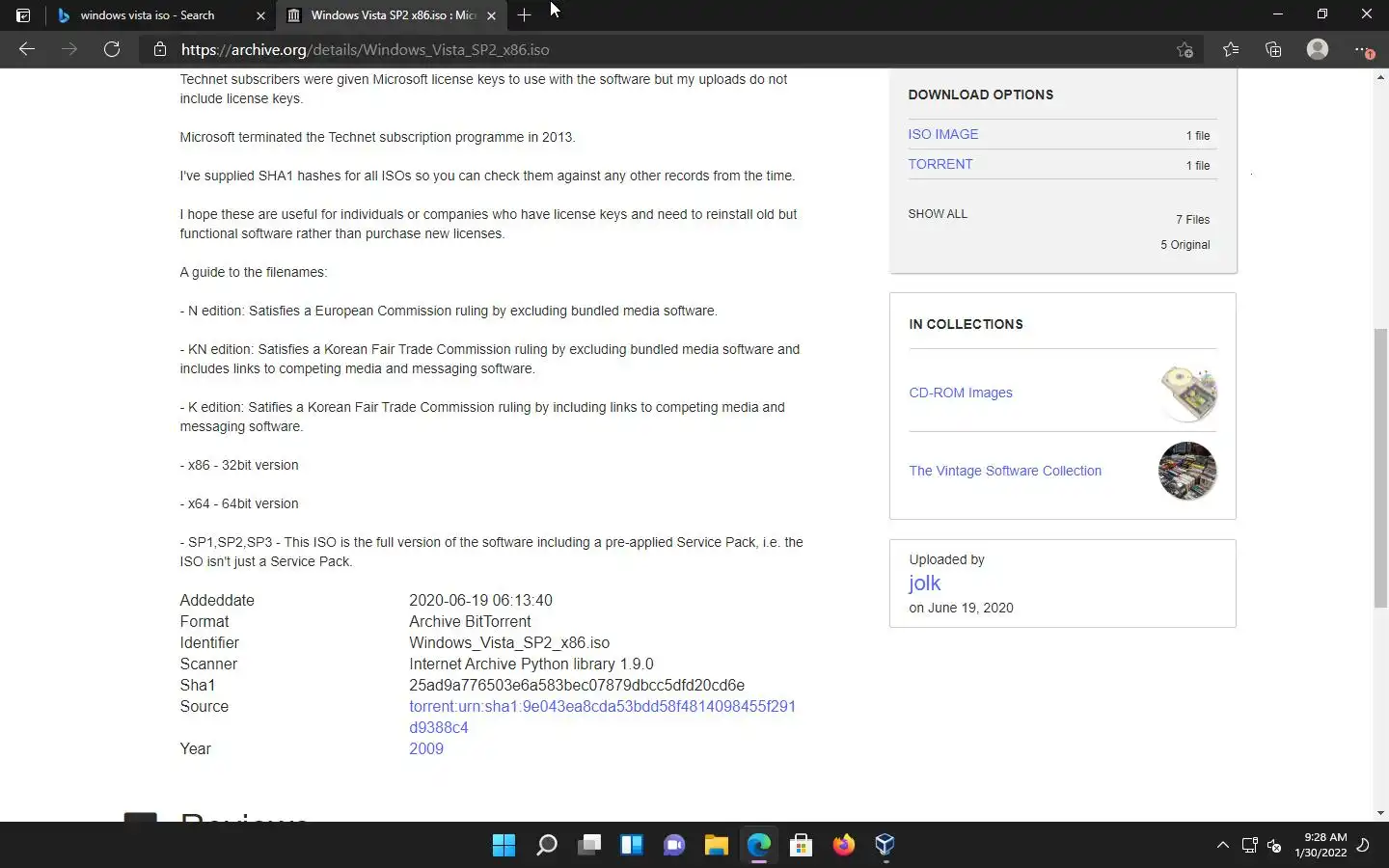Screen dimensions: 1389x868
Task: Click the Vintage Software Collection thumbnail
Action: [1187, 471]
